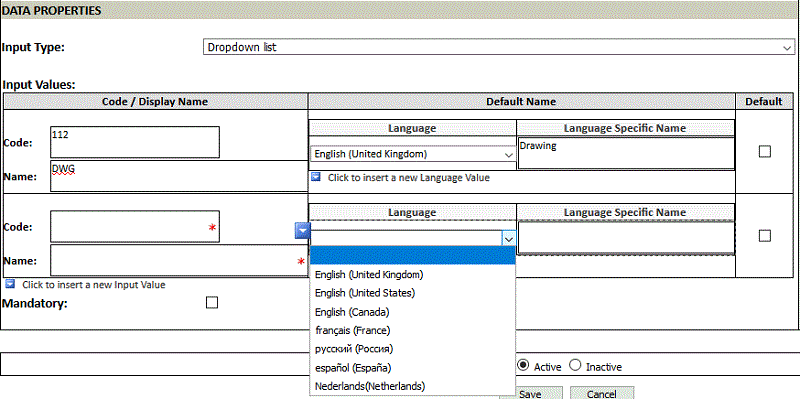The image size is (800, 399).
Task: Tick the Default checkbox for empty row
Action: [x=764, y=236]
